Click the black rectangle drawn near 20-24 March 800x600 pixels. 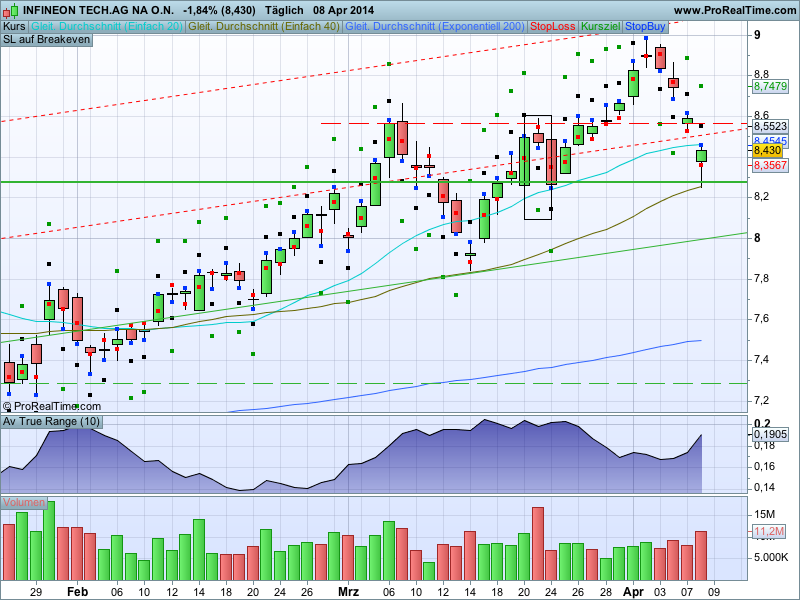tap(538, 167)
